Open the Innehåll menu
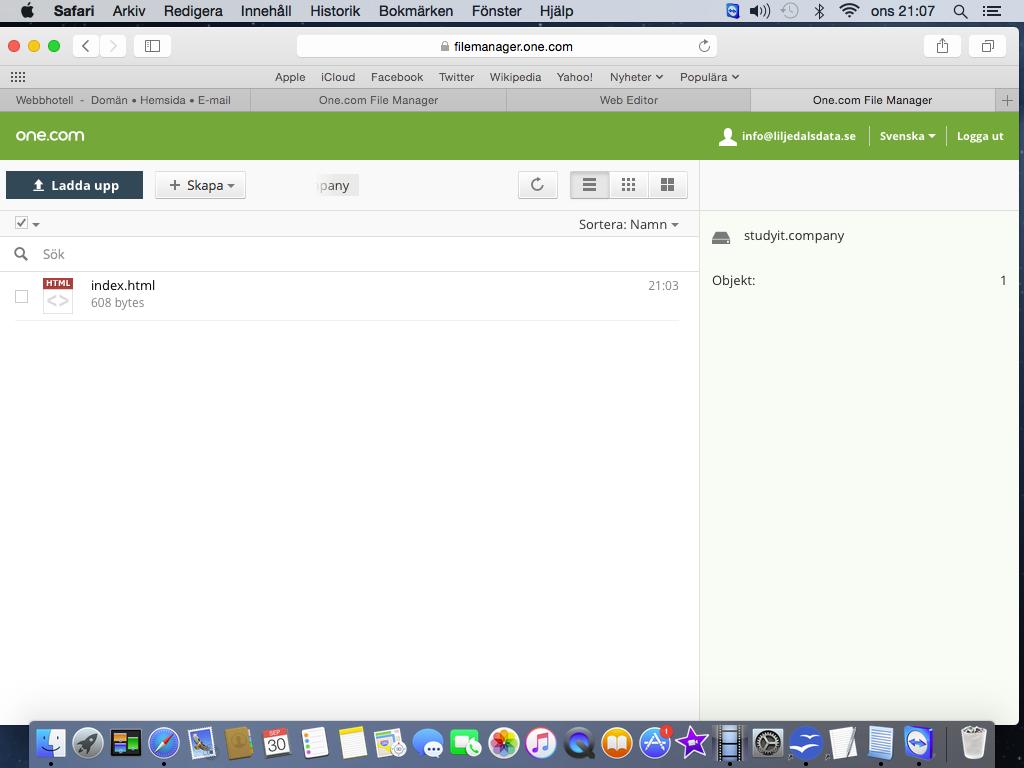 pyautogui.click(x=266, y=11)
